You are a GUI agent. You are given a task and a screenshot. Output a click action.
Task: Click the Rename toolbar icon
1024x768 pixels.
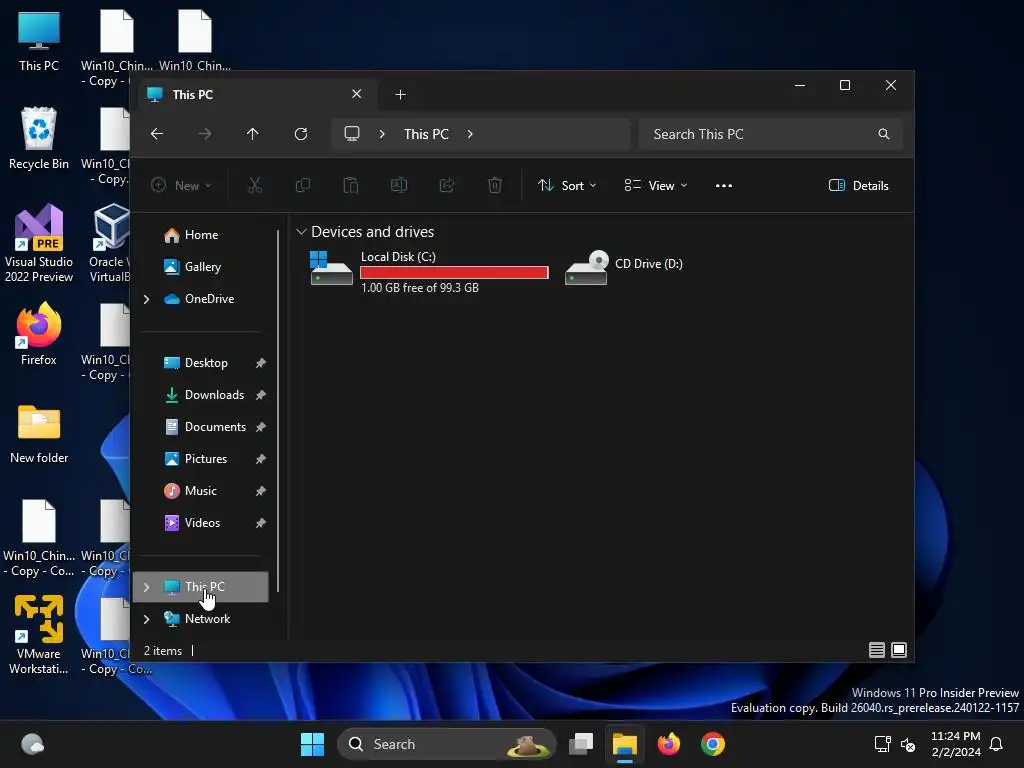click(x=398, y=185)
